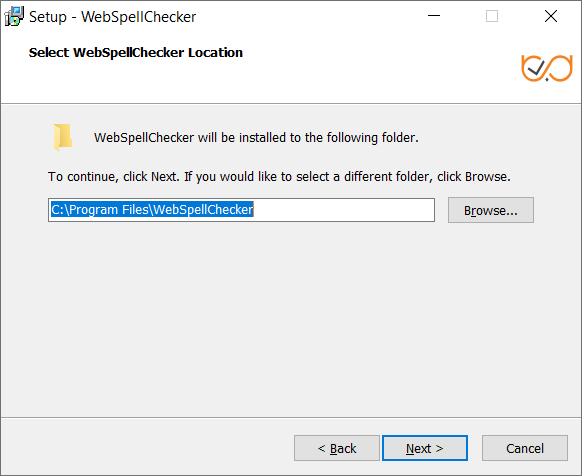Click the 'To continue, click Next' instruction text

tap(114, 177)
